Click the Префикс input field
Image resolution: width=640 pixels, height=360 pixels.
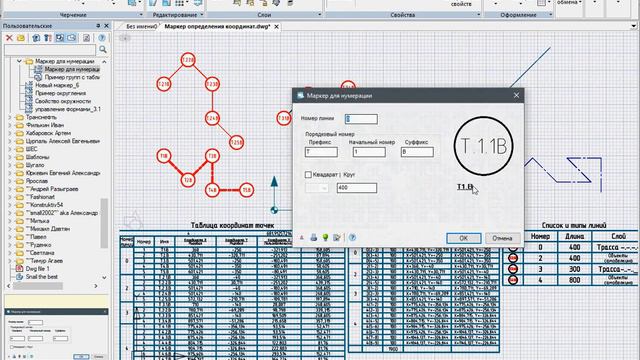pyautogui.click(x=321, y=152)
